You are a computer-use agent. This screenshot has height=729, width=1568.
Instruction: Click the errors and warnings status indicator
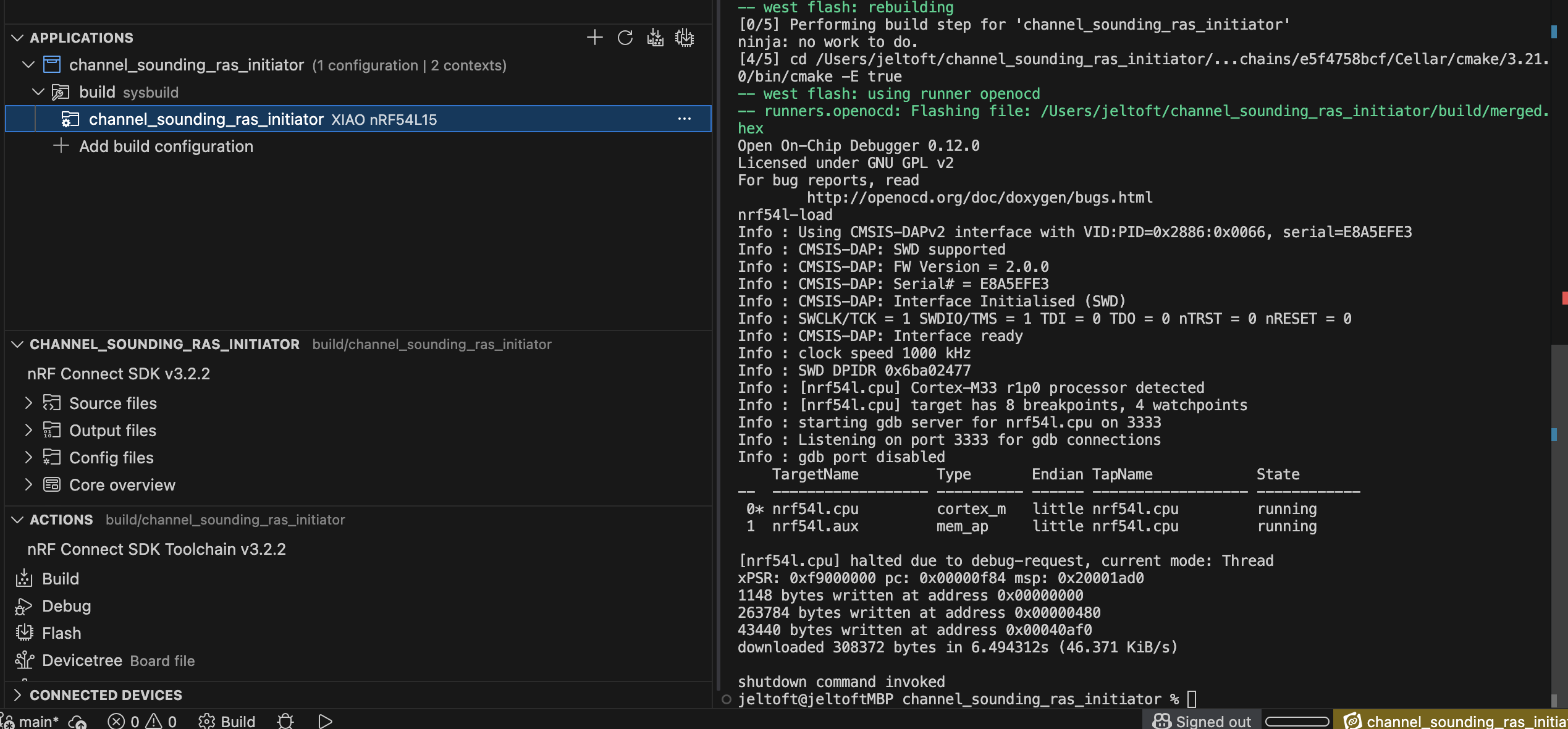[142, 721]
